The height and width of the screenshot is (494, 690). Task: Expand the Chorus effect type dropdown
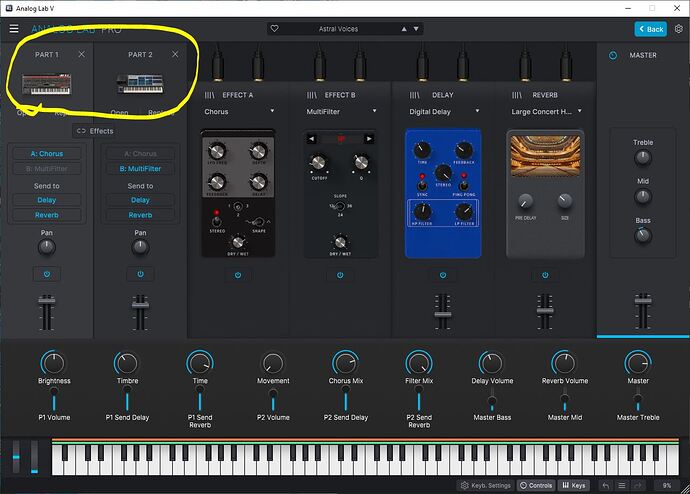tap(239, 112)
